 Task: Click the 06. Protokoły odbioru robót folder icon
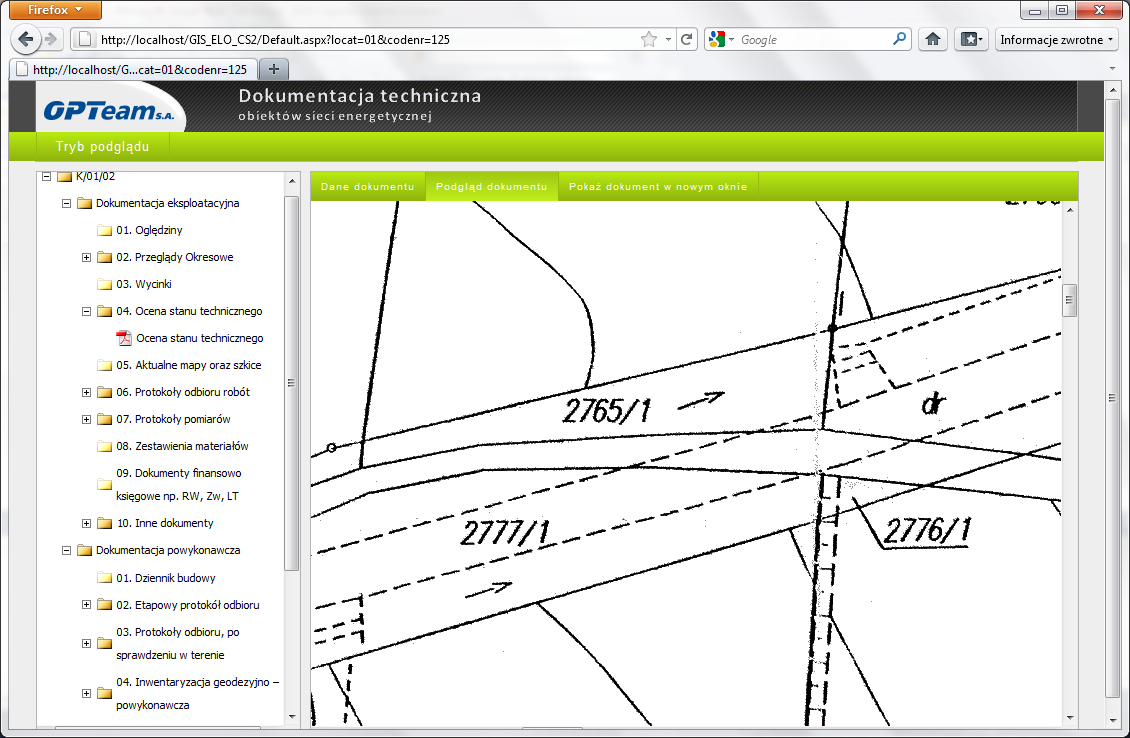(x=104, y=392)
